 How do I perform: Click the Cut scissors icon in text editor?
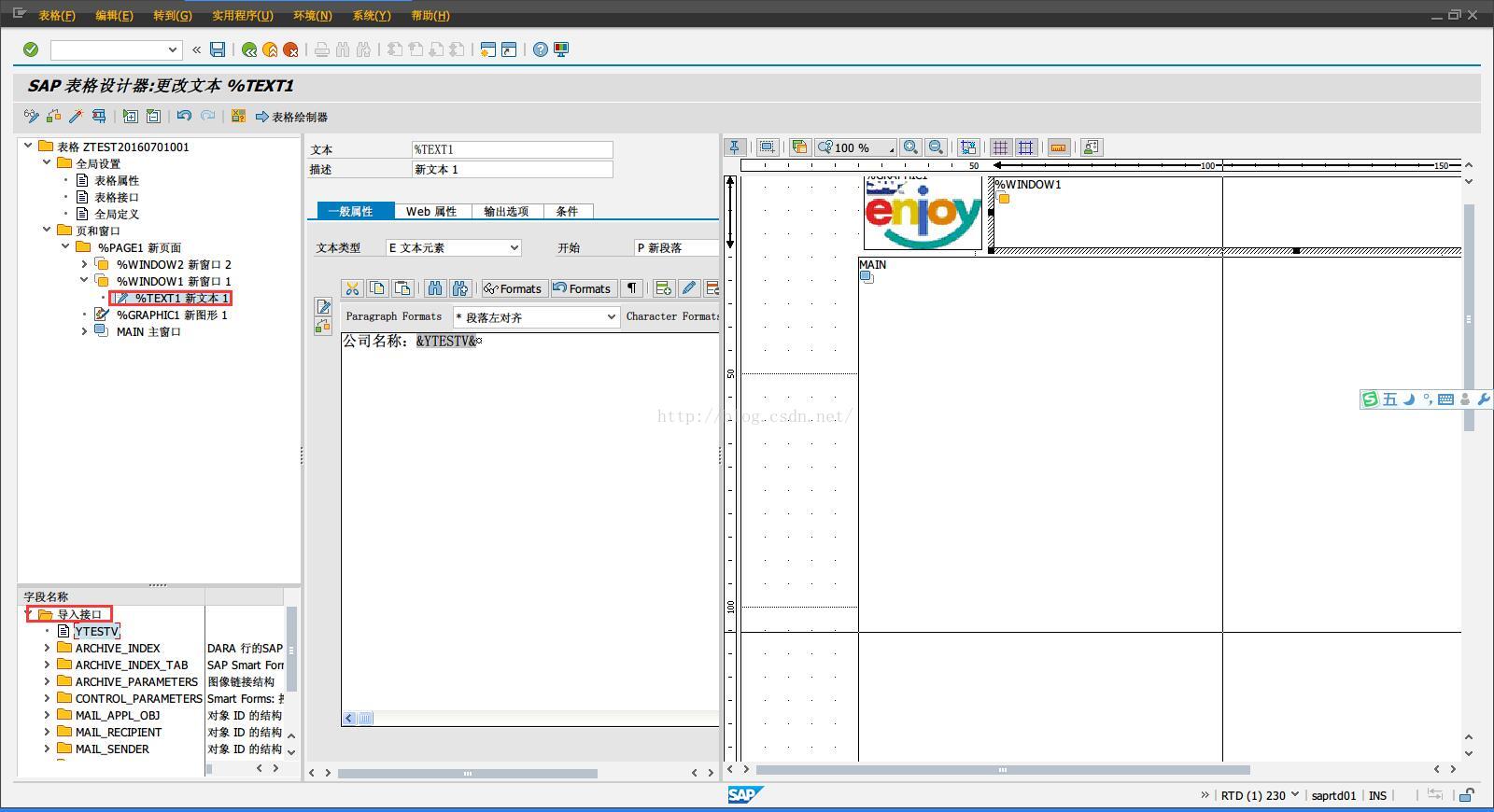click(x=352, y=288)
